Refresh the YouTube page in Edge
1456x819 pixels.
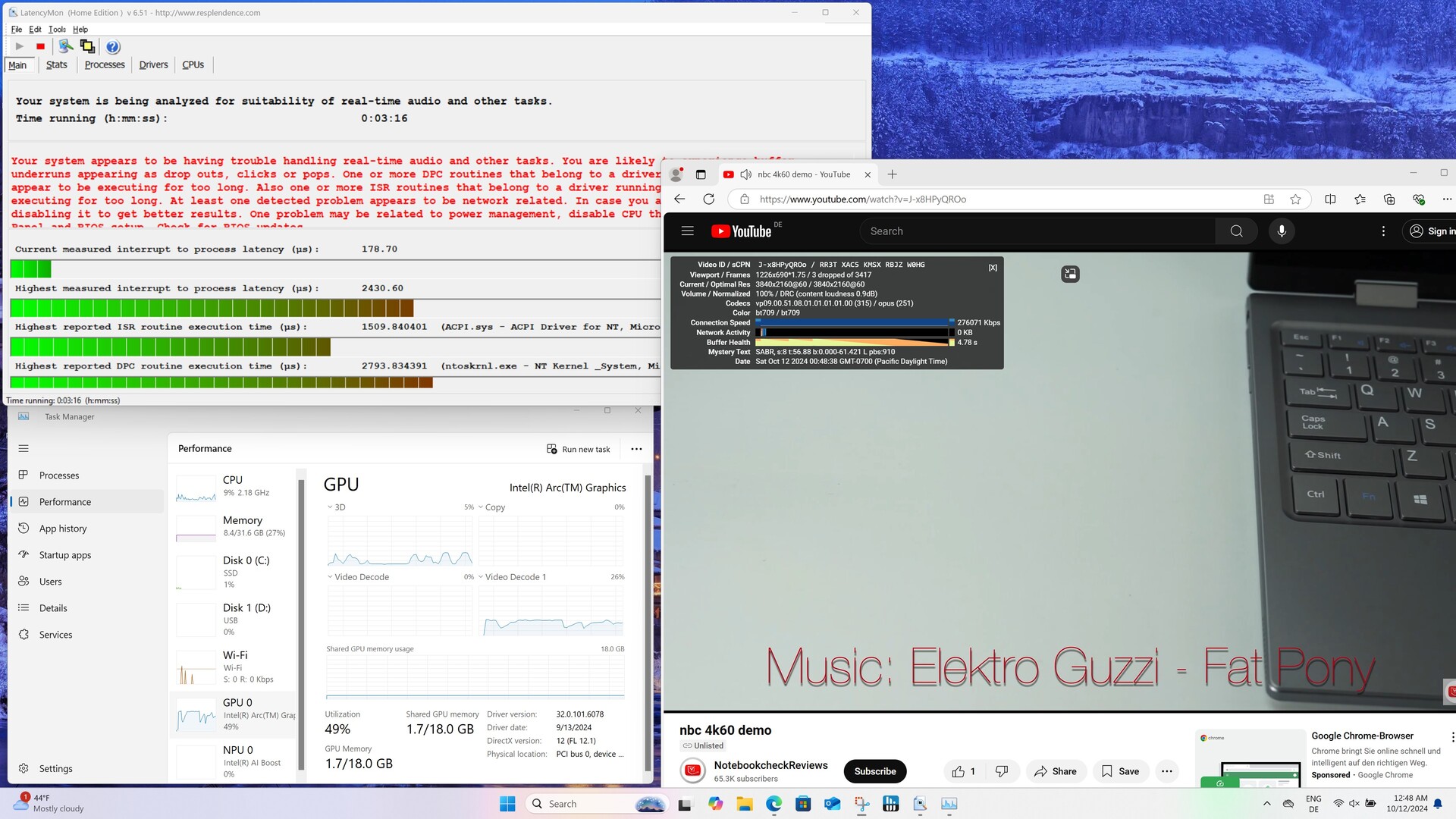708,199
